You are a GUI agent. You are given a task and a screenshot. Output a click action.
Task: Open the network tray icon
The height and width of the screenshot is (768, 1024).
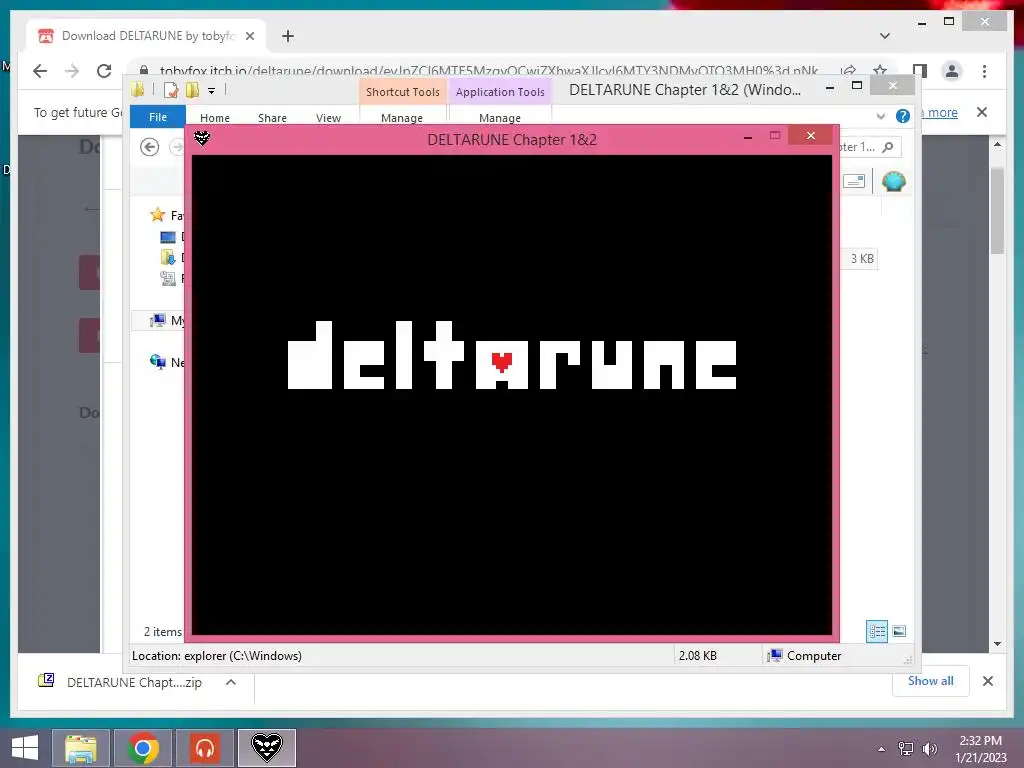(906, 749)
